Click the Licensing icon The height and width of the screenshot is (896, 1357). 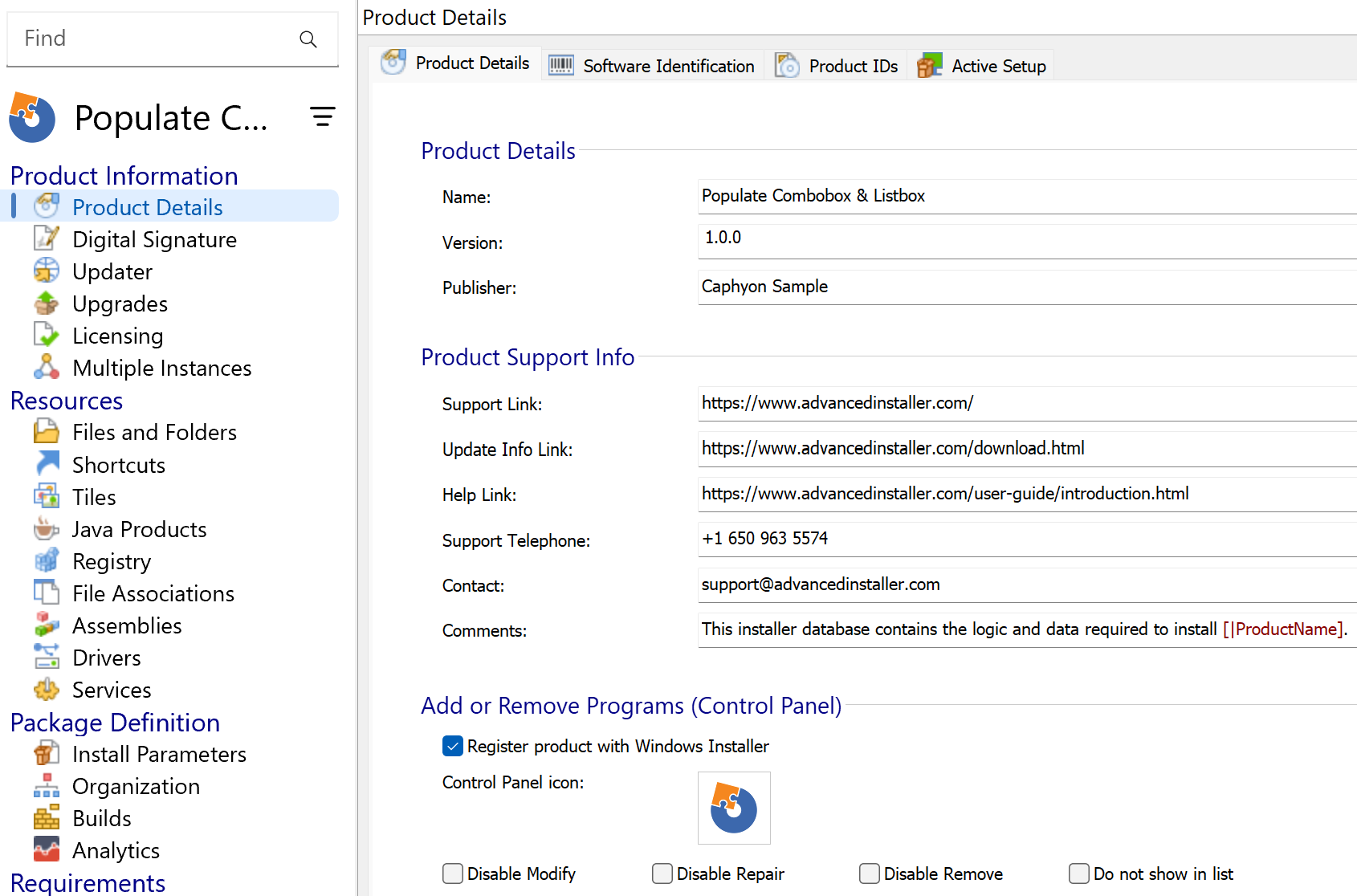click(47, 335)
